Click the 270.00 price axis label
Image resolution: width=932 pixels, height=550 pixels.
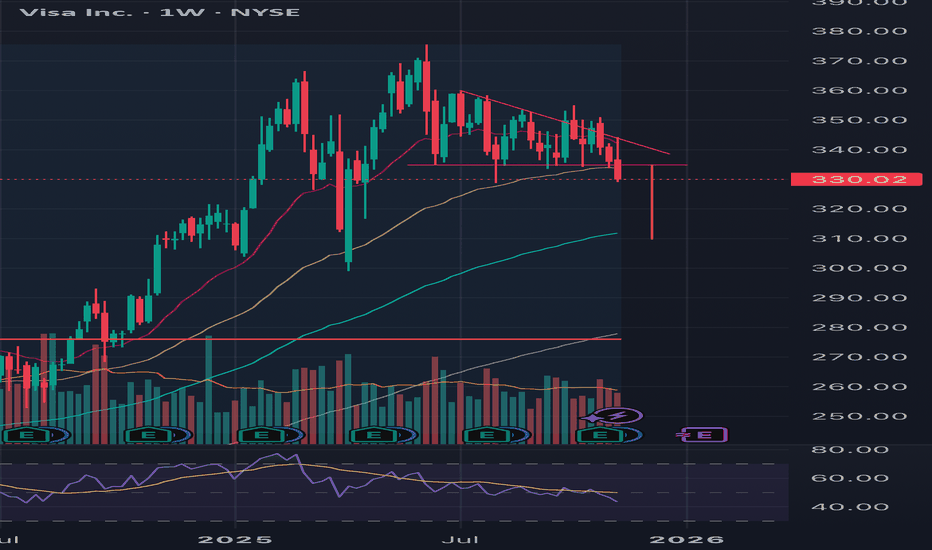(859, 357)
